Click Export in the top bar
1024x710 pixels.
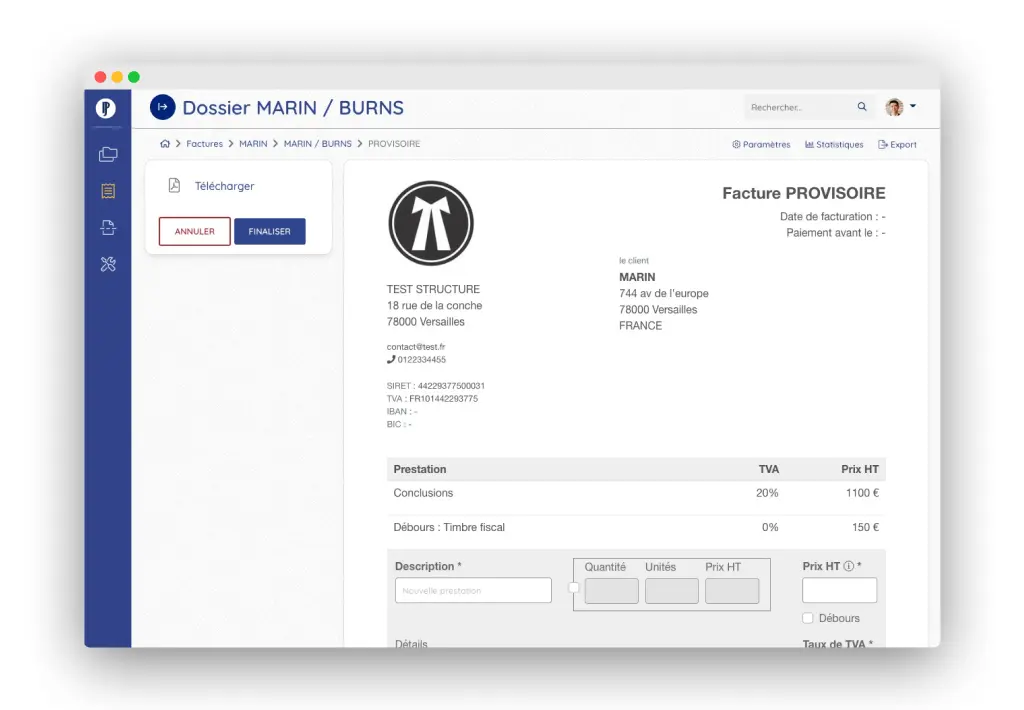[x=897, y=145]
